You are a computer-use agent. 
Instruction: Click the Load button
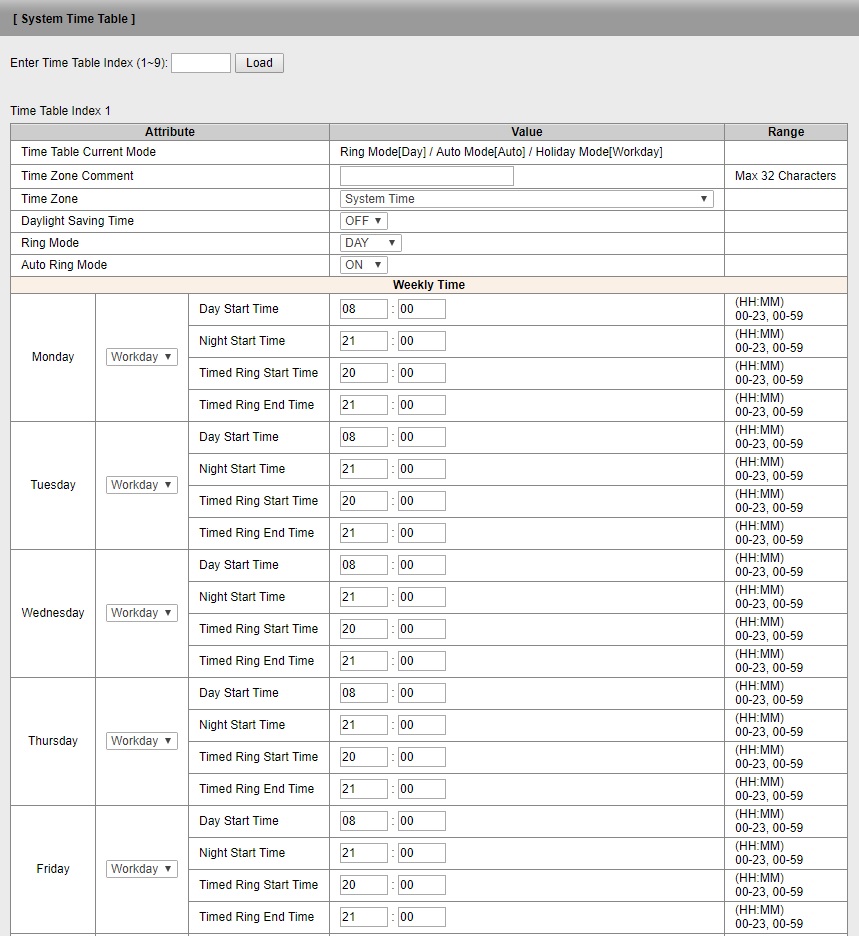(259, 63)
